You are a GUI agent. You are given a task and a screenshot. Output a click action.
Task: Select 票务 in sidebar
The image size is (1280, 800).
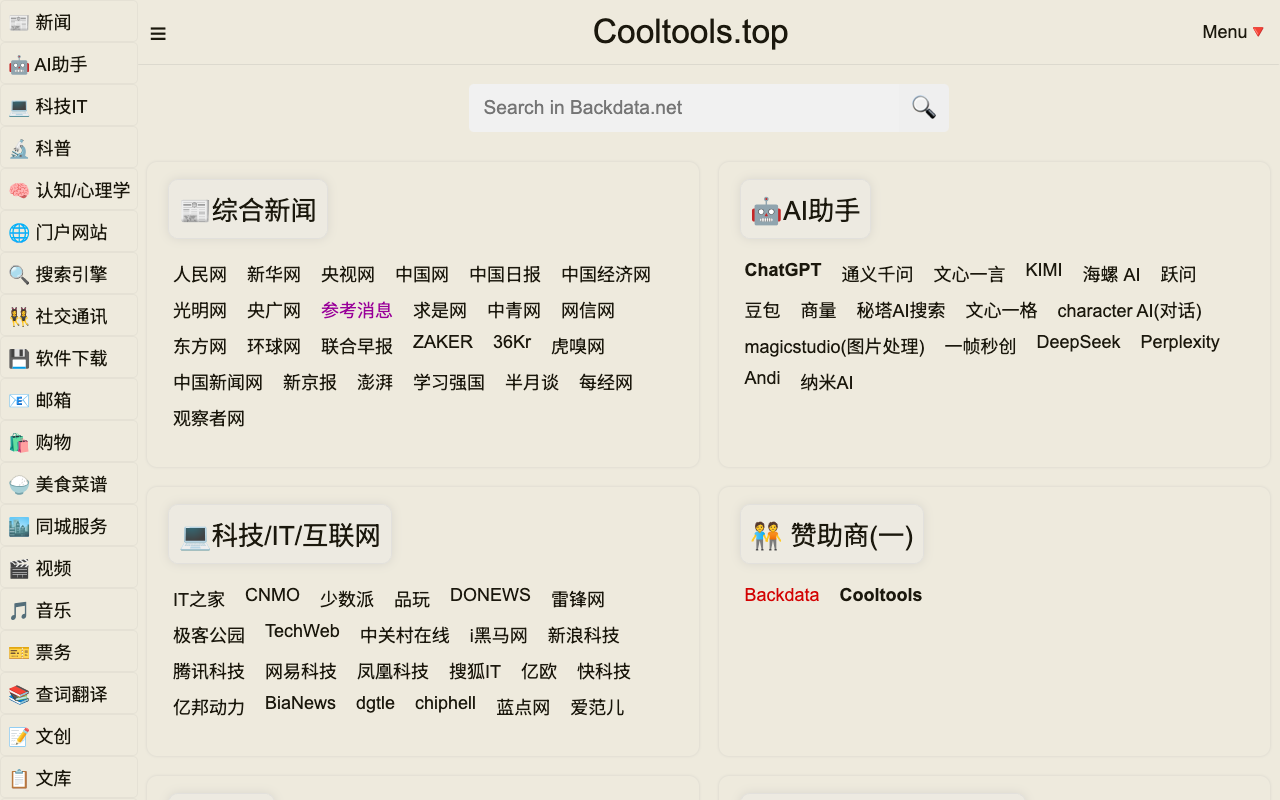pos(69,652)
